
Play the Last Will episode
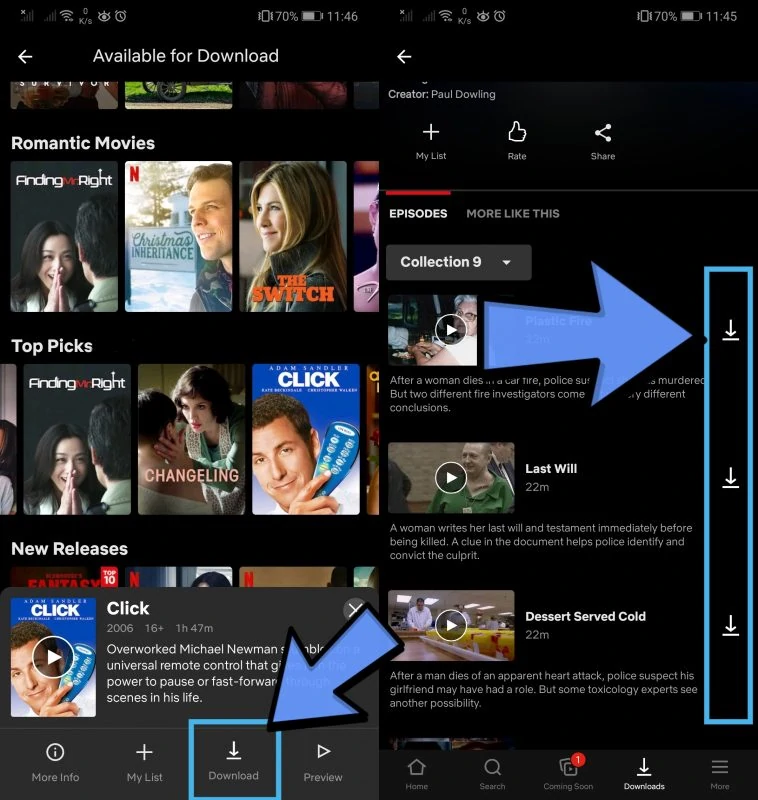pos(451,478)
